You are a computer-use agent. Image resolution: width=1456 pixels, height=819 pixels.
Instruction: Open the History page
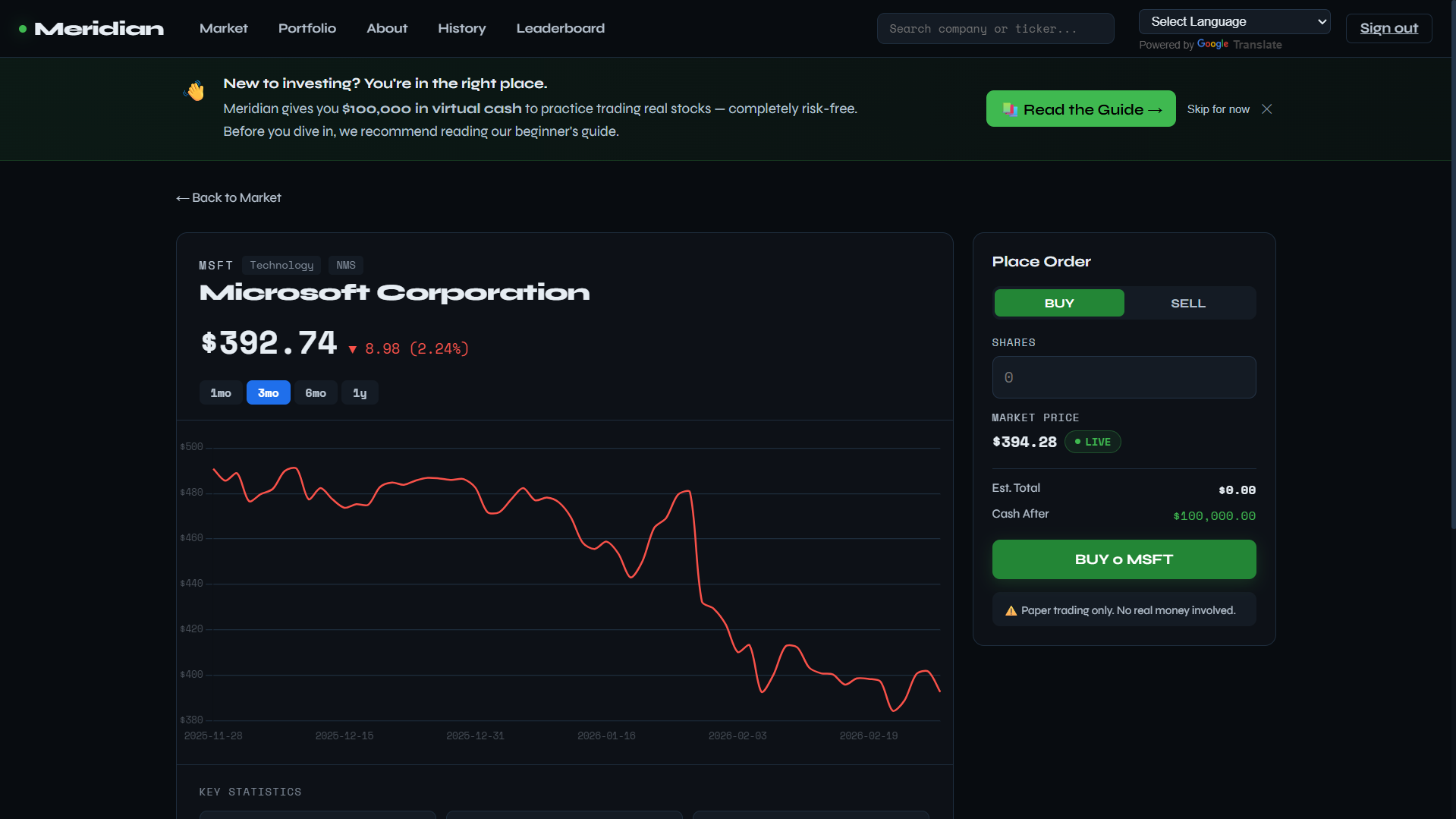pos(462,28)
